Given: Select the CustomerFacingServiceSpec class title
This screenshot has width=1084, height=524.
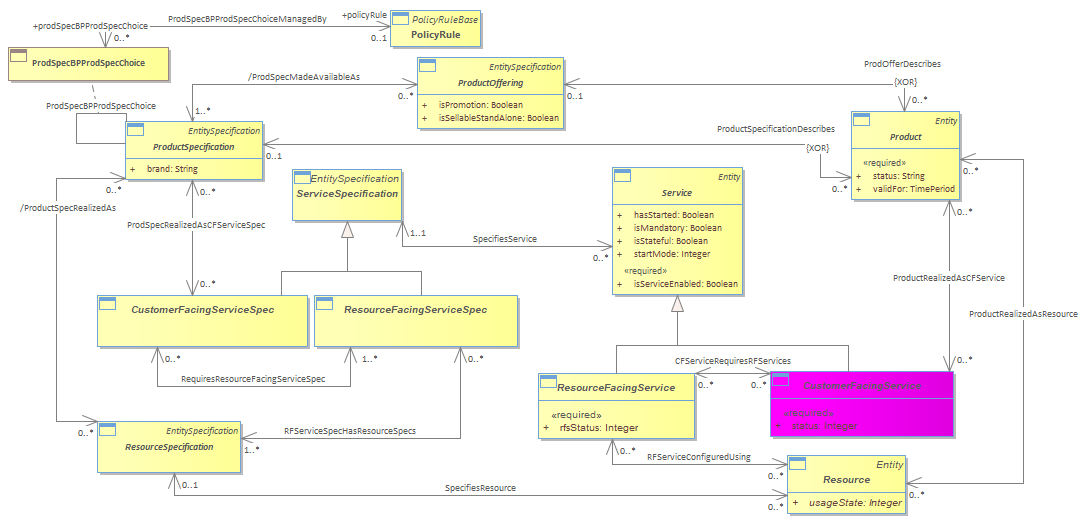Looking at the screenshot, I should coord(203,310).
